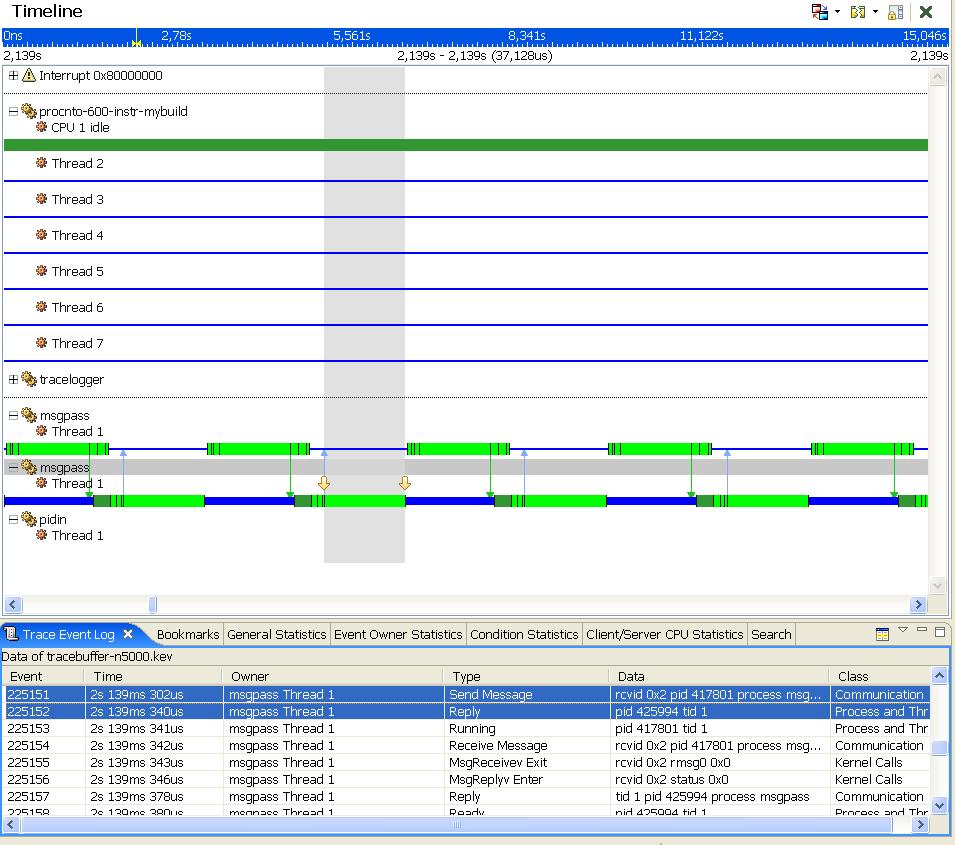
Task: Open the Client/Server CPU Statistics tab
Action: click(x=664, y=634)
